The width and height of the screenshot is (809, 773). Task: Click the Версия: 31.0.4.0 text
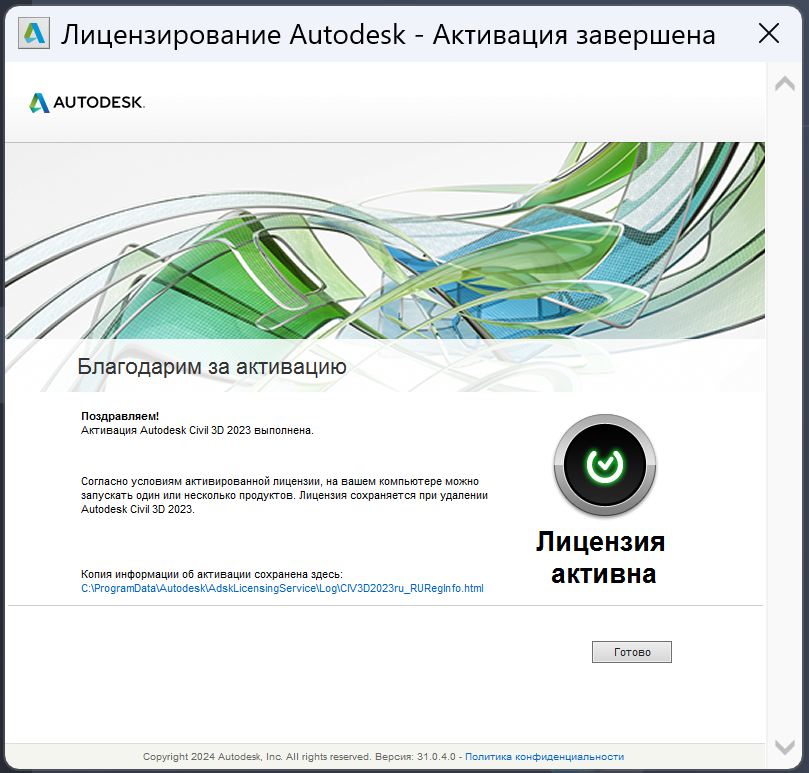(415, 756)
